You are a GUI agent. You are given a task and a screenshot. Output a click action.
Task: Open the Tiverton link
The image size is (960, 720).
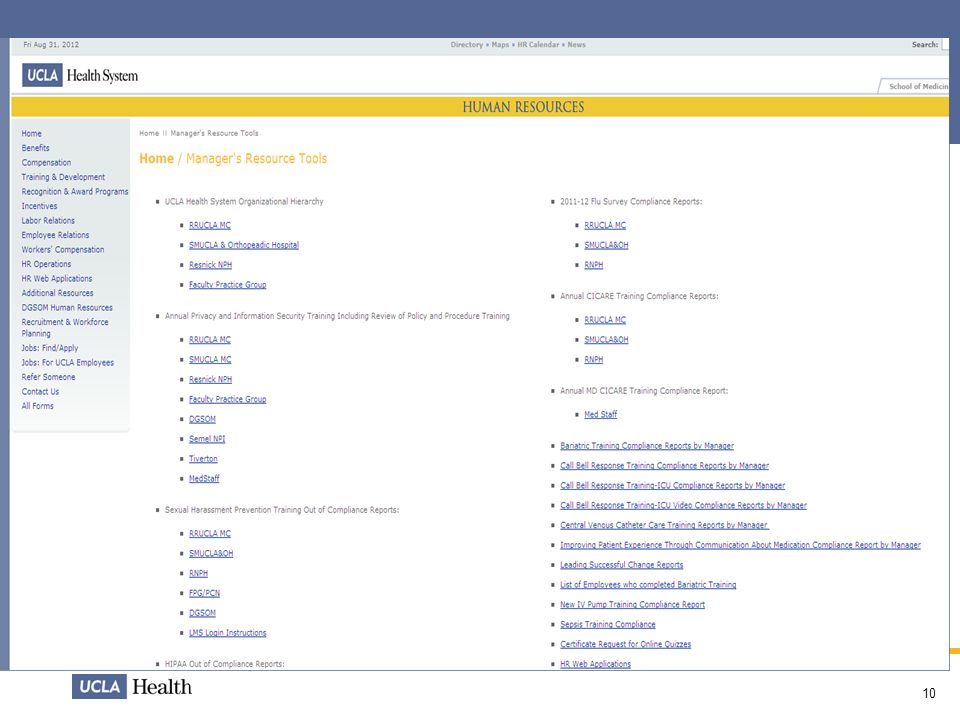click(x=203, y=459)
